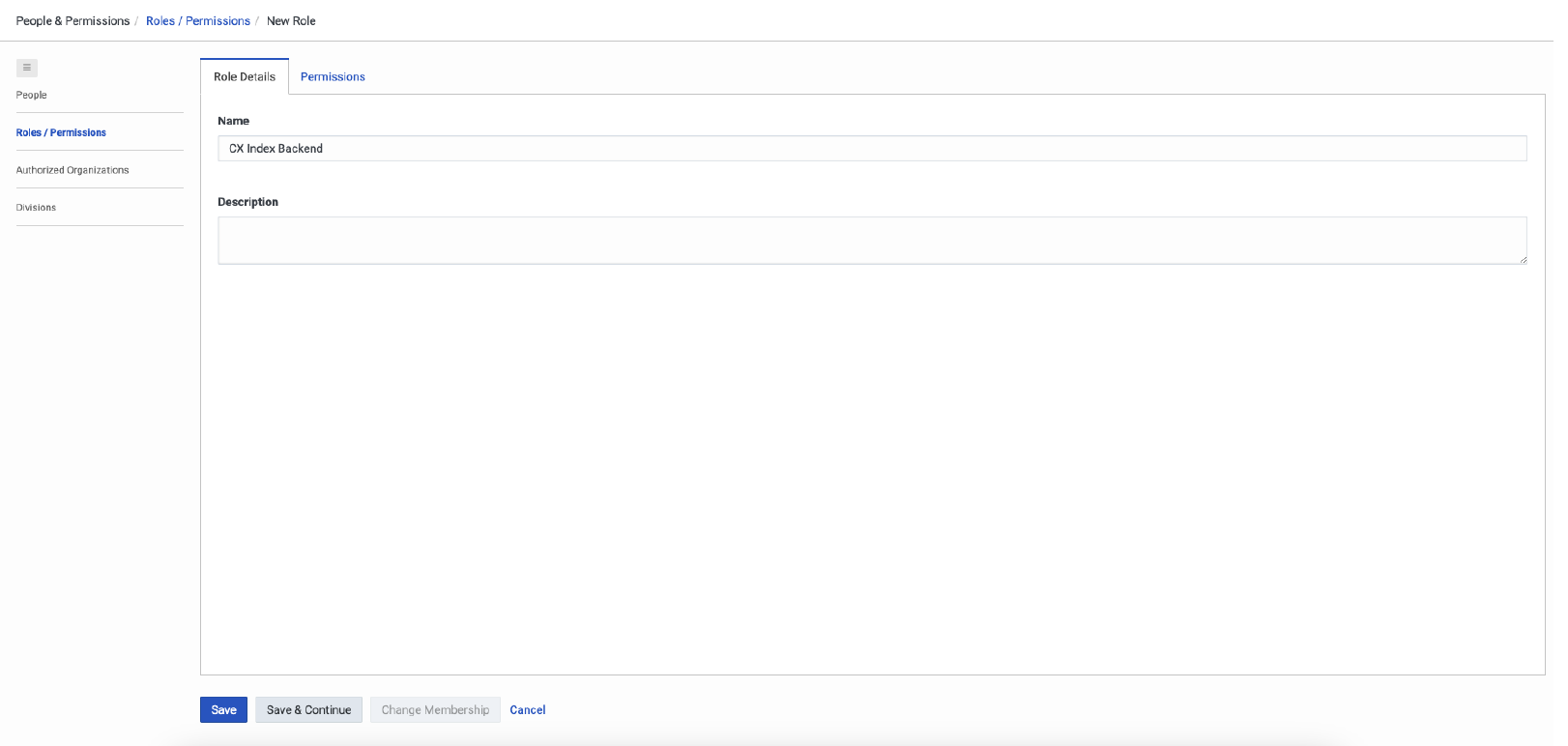Go to Authorized Organizations in sidebar
The image size is (1568, 746).
point(73,170)
